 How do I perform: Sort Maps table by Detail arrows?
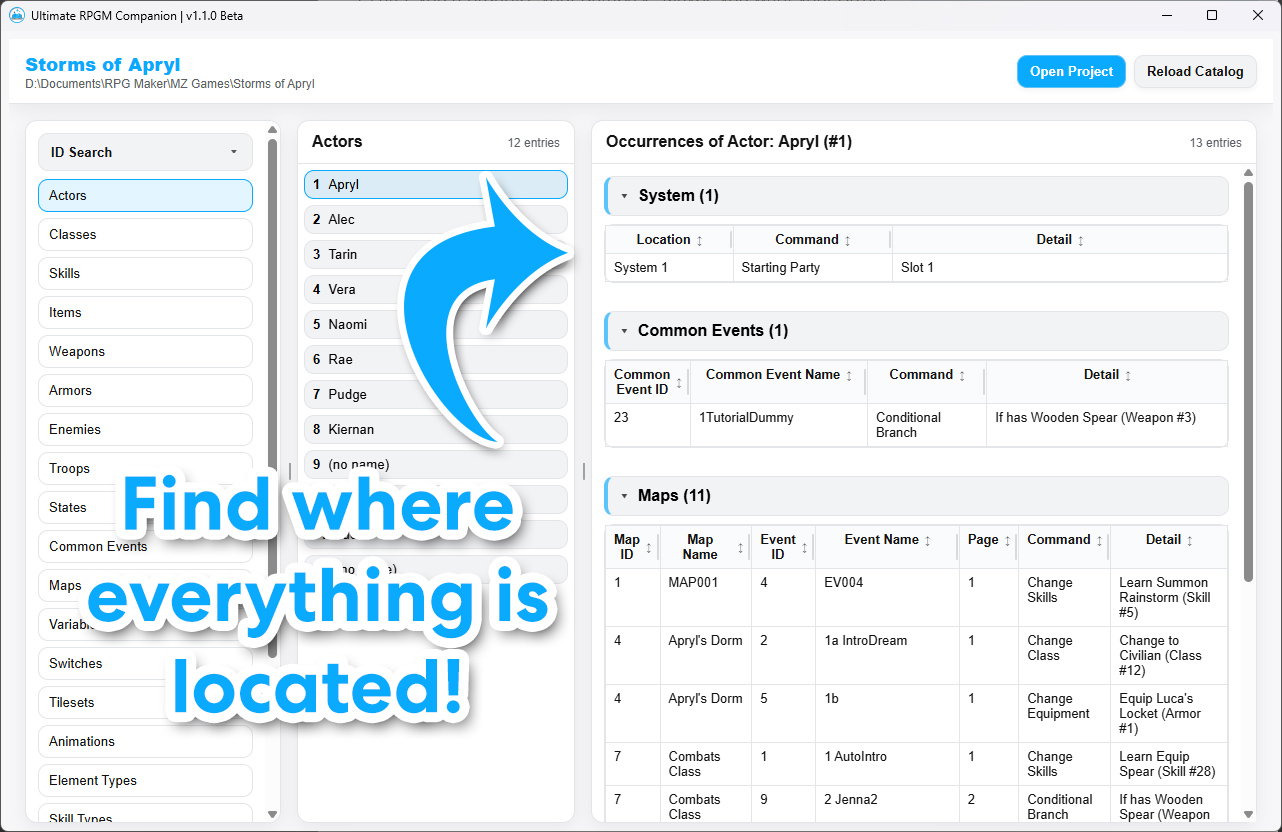click(1191, 541)
